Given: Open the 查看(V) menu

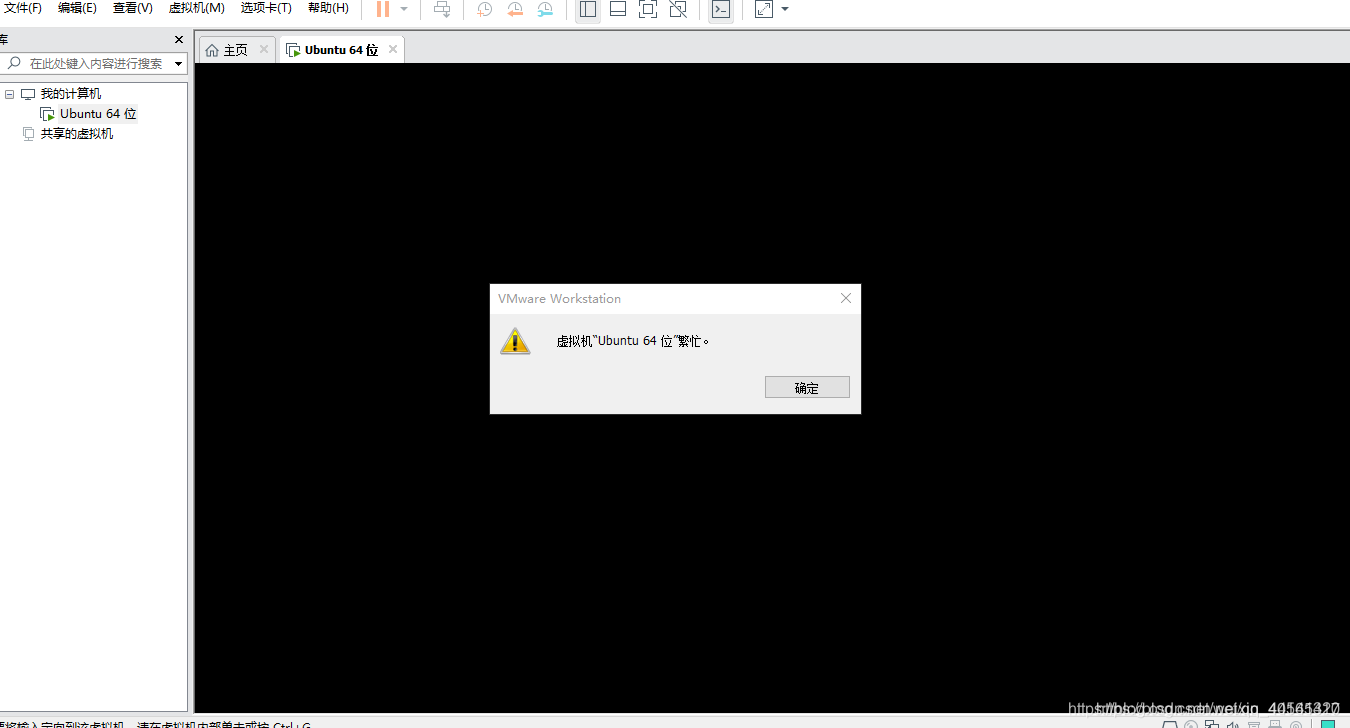Looking at the screenshot, I should tap(133, 8).
